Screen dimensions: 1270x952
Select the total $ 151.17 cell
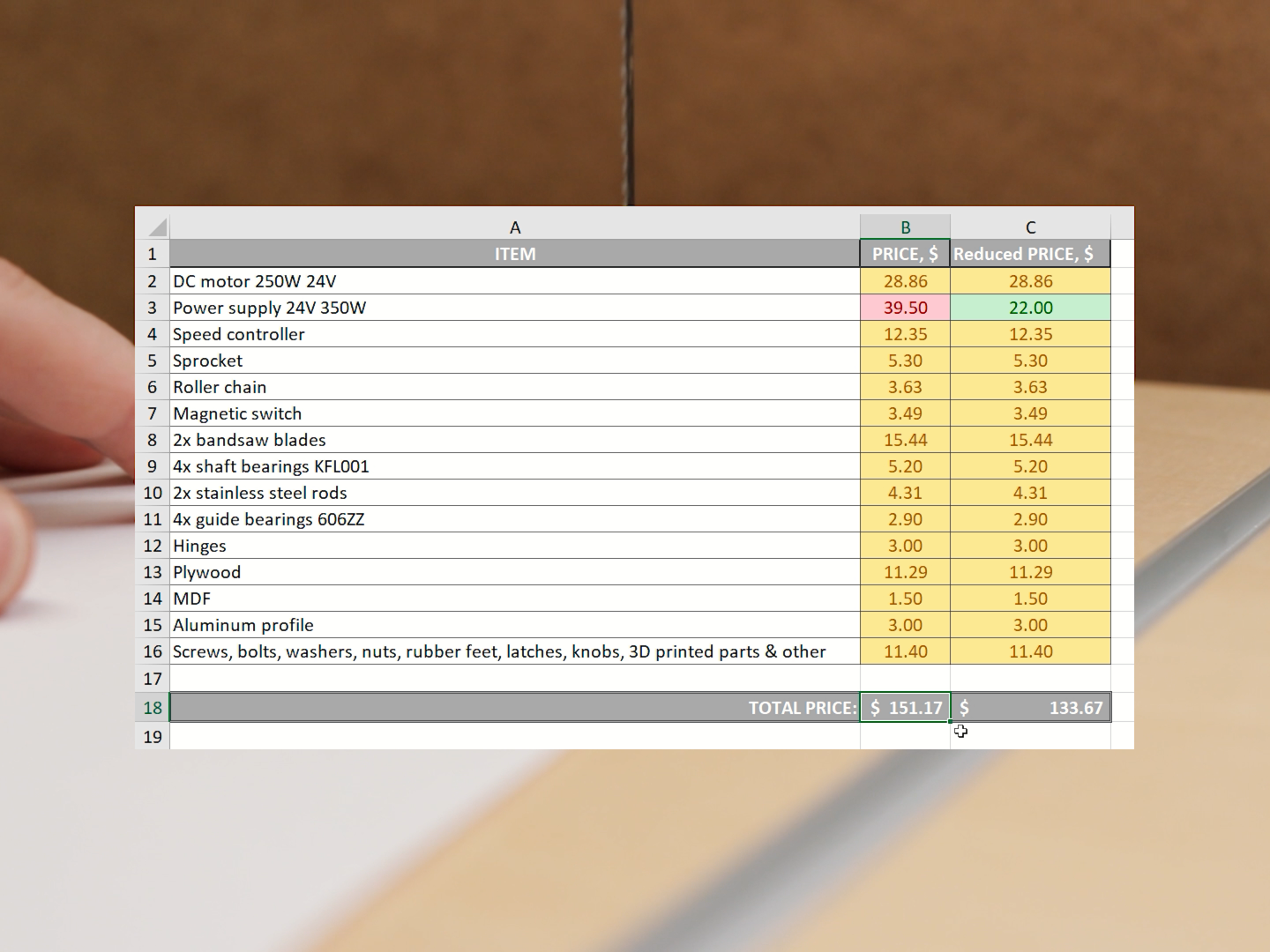[x=905, y=707]
